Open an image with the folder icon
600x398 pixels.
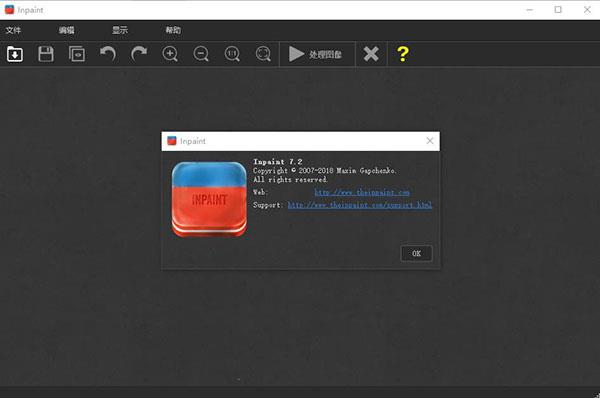(x=15, y=54)
